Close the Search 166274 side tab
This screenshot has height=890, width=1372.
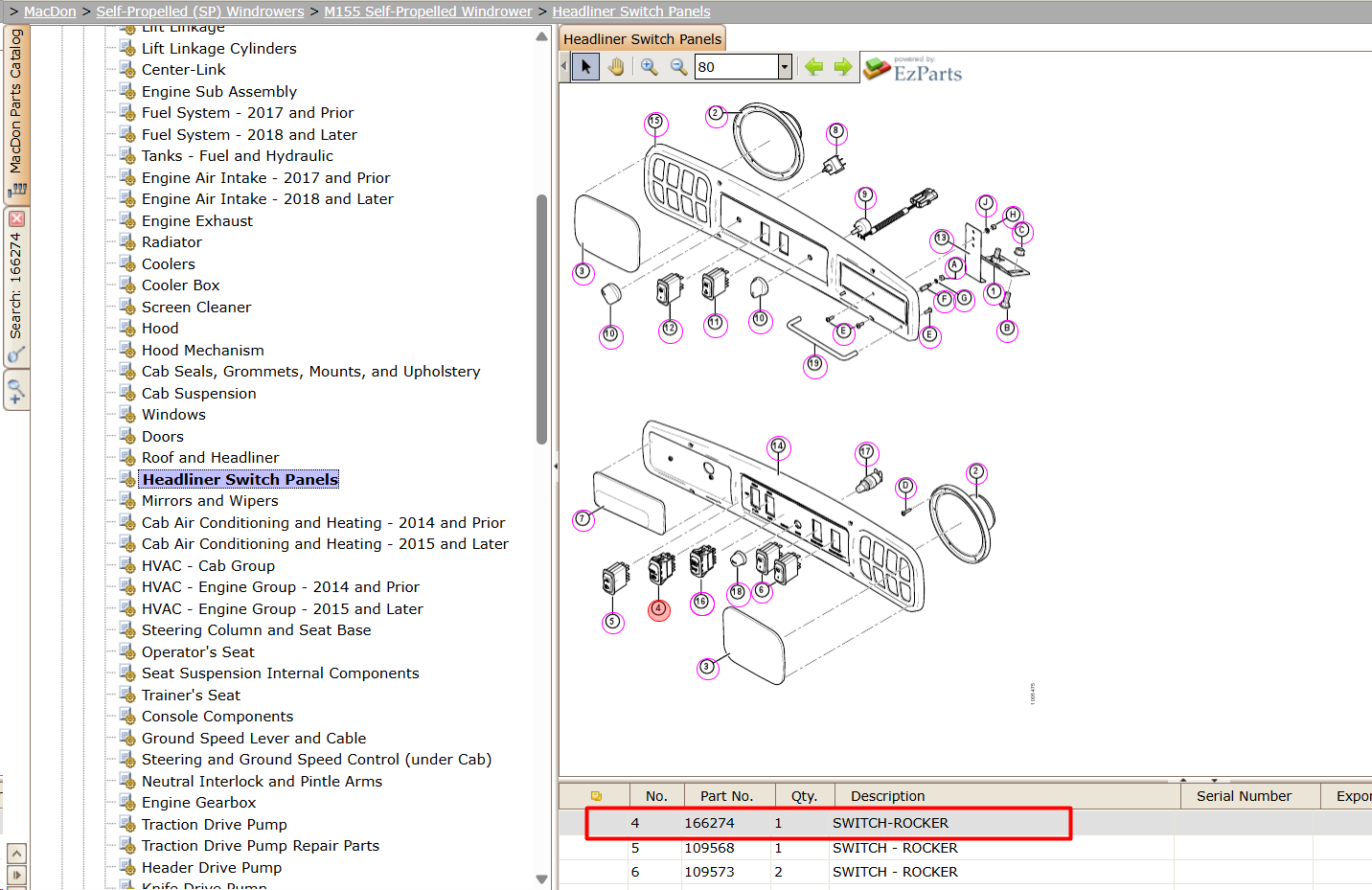pos(16,218)
